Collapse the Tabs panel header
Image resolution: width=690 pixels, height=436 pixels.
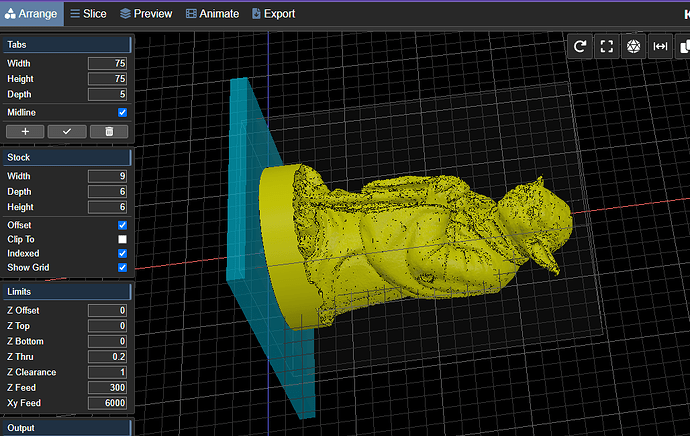coord(67,45)
